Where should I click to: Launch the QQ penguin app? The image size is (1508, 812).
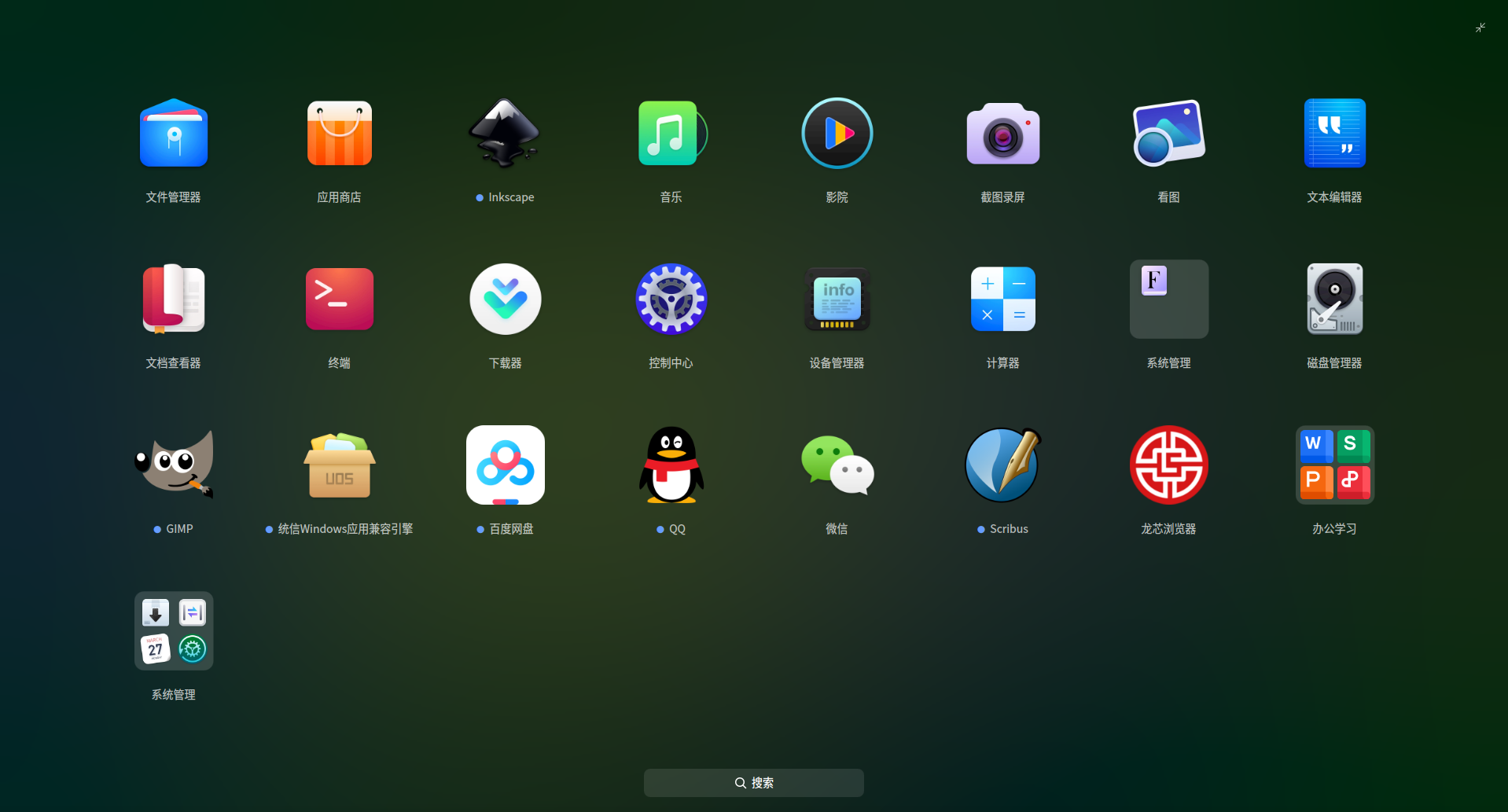pyautogui.click(x=671, y=465)
